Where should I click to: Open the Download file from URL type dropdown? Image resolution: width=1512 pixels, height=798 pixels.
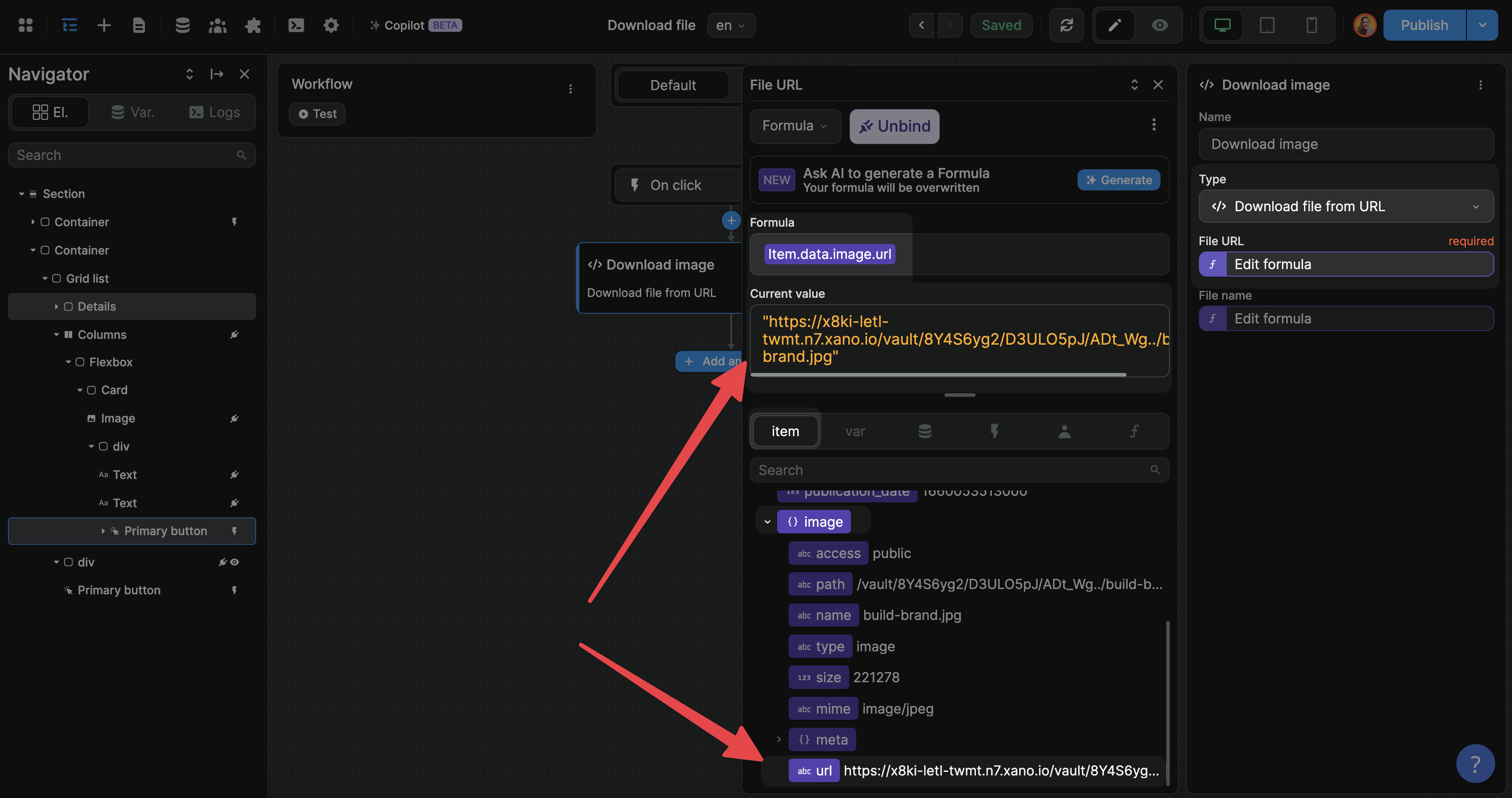[1346, 206]
